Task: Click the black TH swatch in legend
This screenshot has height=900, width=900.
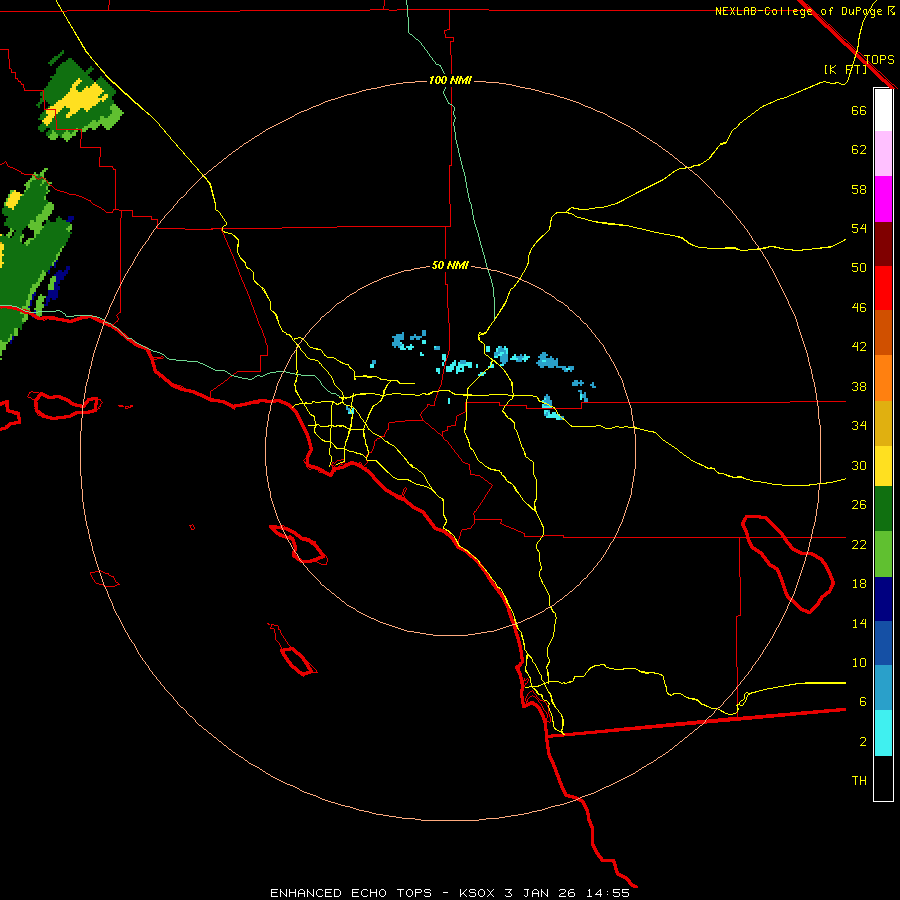Action: [883, 778]
